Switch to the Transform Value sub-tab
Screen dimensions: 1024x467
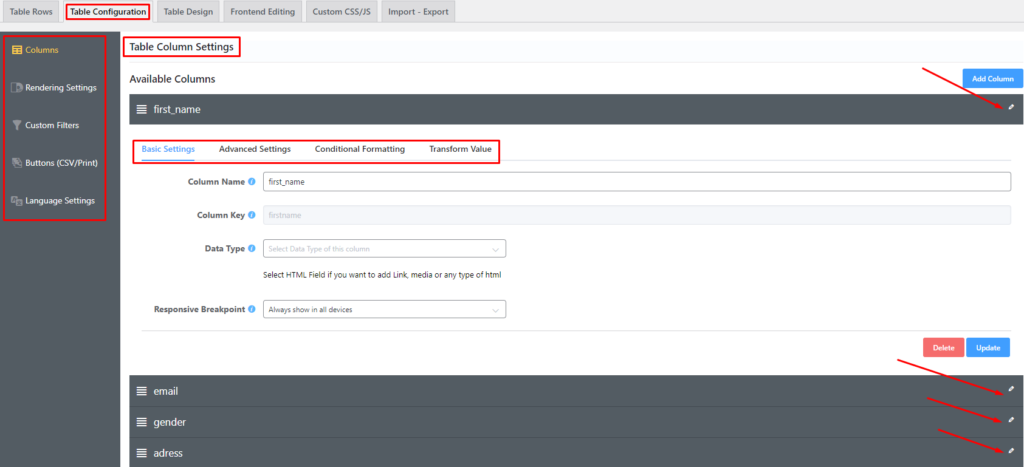click(x=460, y=150)
